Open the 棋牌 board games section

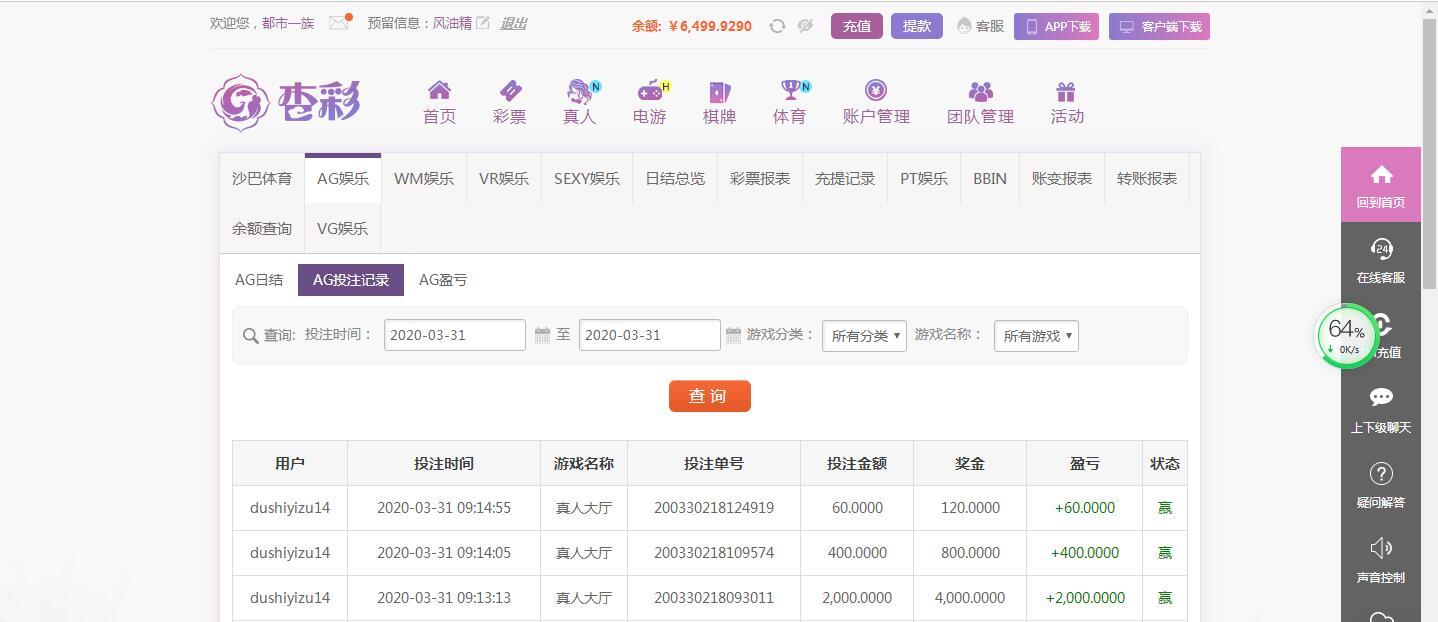(719, 100)
